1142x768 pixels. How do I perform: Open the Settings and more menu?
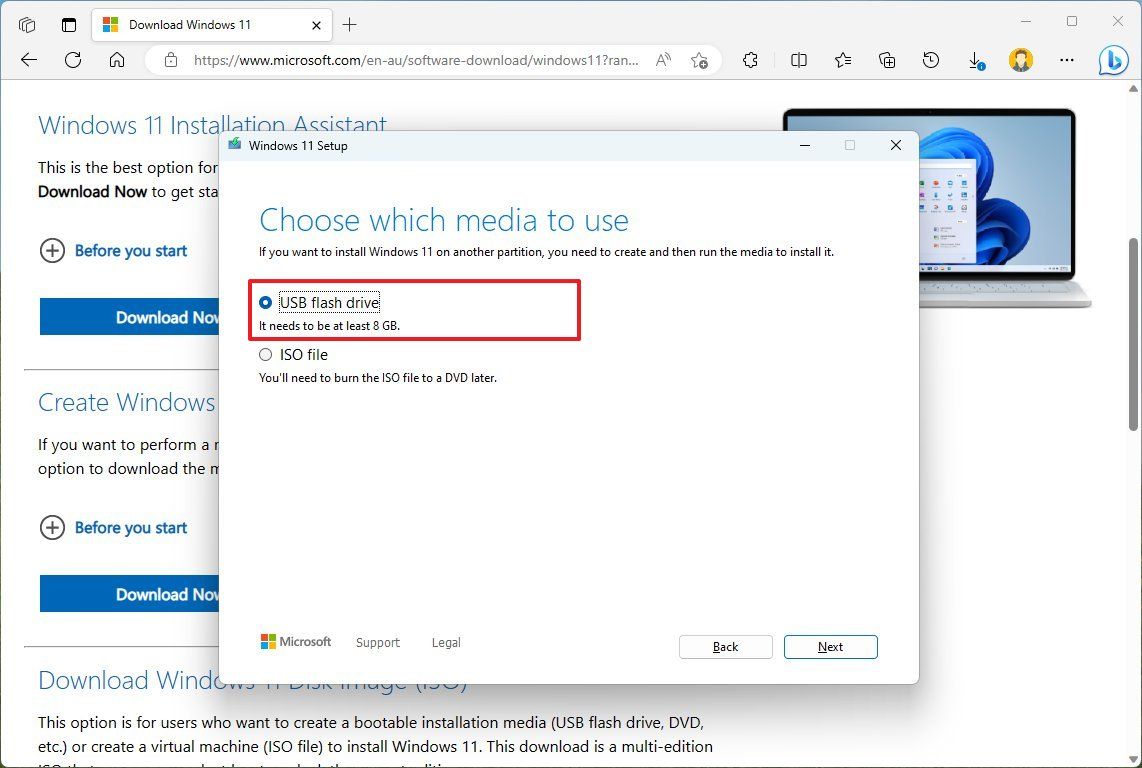click(1068, 60)
